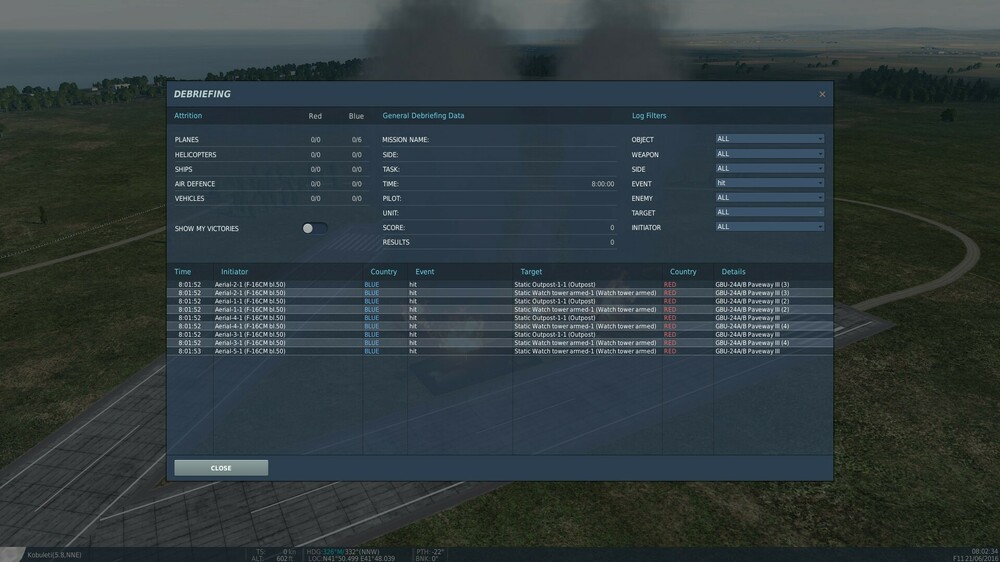This screenshot has width=1000, height=562.
Task: Open the EVENT filter dropdown set to hit
Action: (769, 183)
